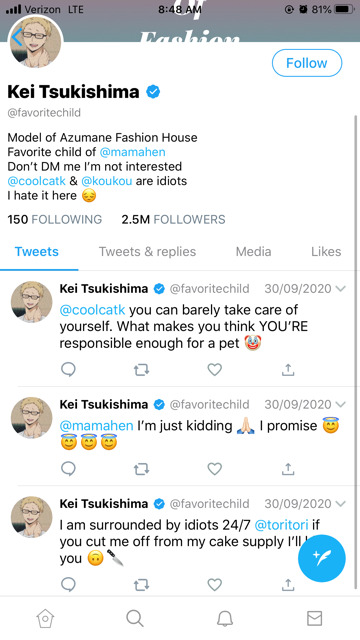Open Notifications bell in bottom bar
The height and width of the screenshot is (640, 360).
tap(224, 618)
